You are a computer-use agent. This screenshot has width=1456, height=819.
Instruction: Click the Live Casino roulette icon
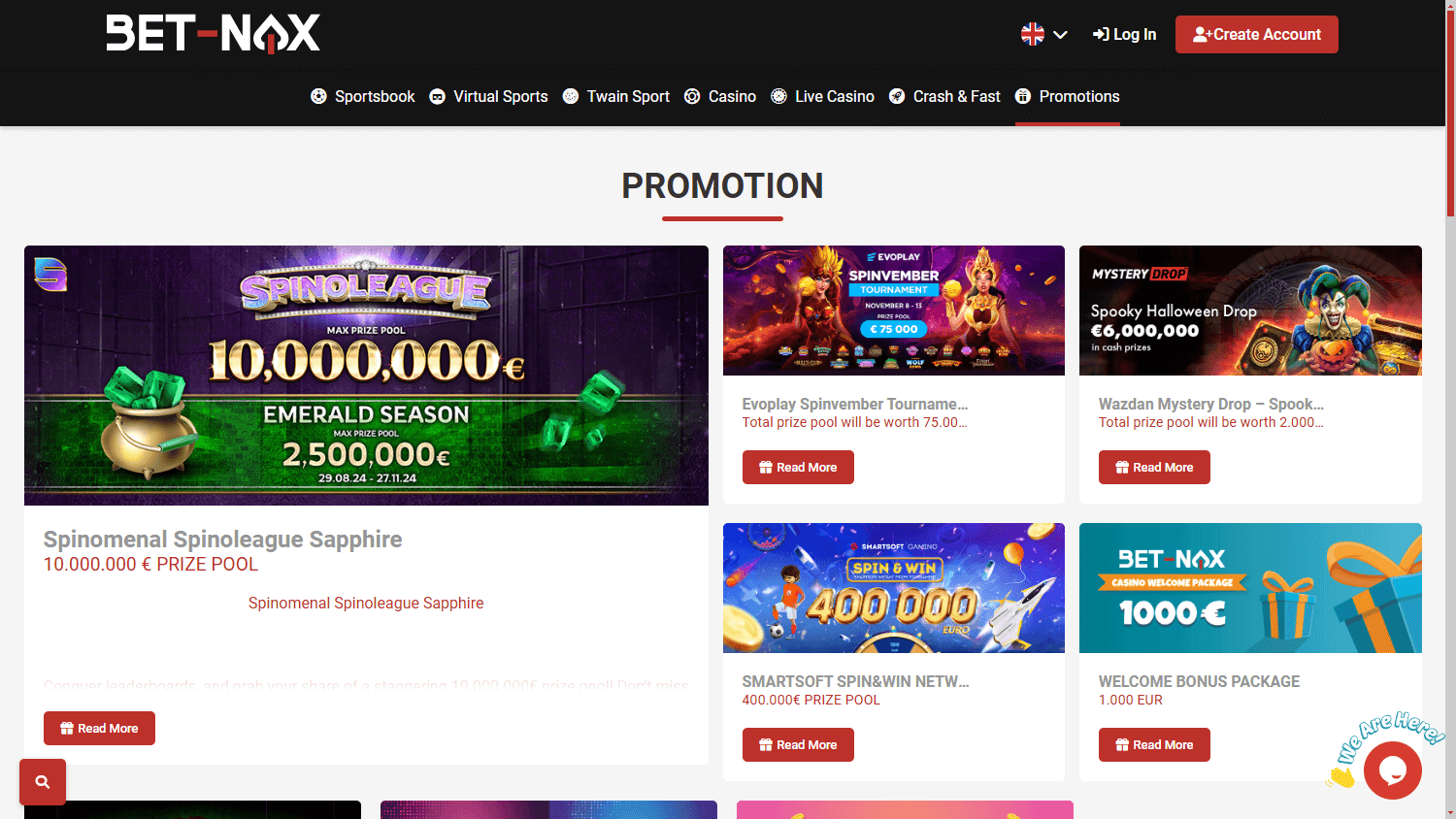coord(778,96)
